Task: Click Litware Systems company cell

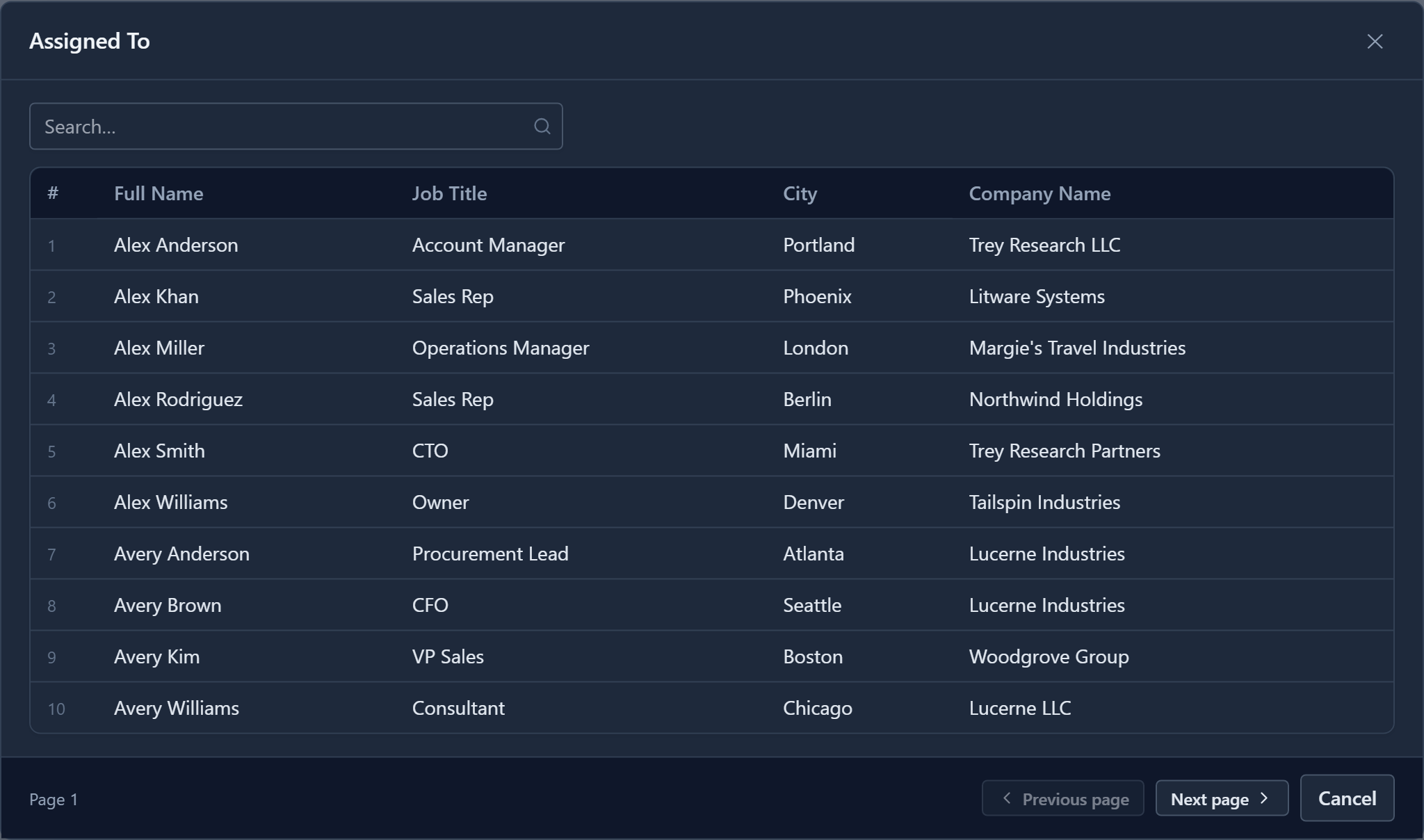Action: coord(1037,296)
